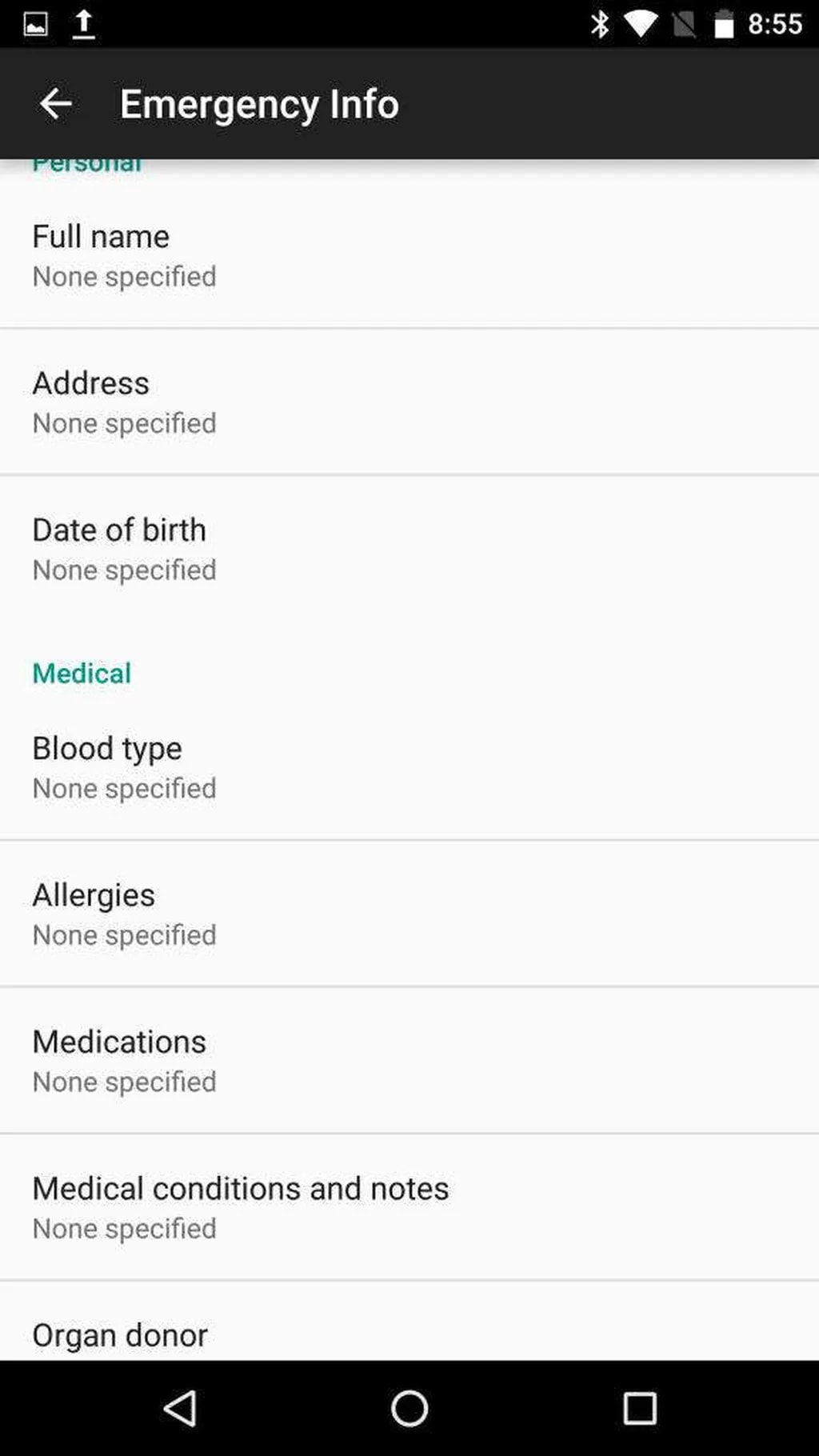
Task: Set the Date of birth
Action: coord(409,549)
